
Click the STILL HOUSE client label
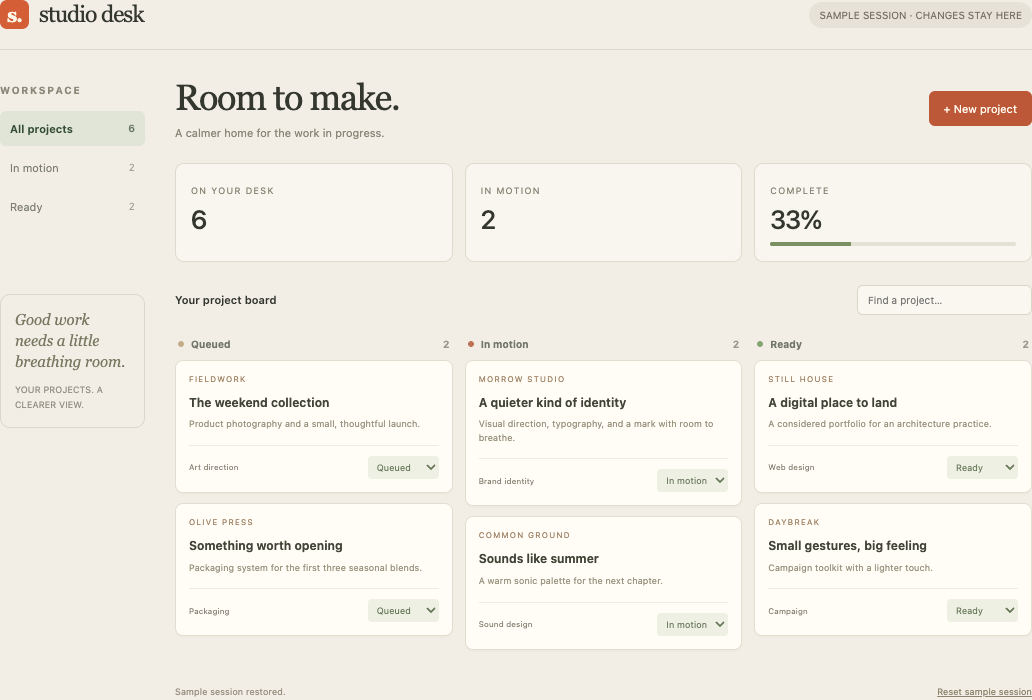pyautogui.click(x=801, y=379)
